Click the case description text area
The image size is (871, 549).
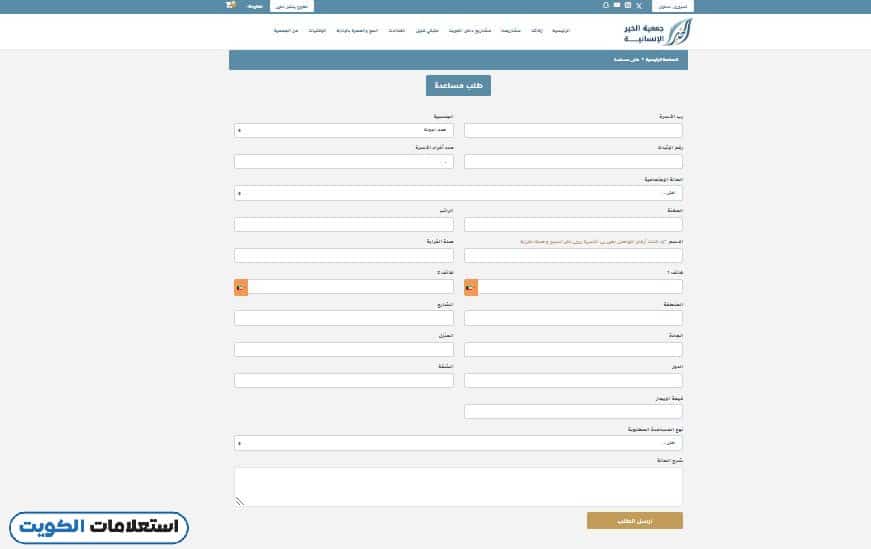point(459,487)
